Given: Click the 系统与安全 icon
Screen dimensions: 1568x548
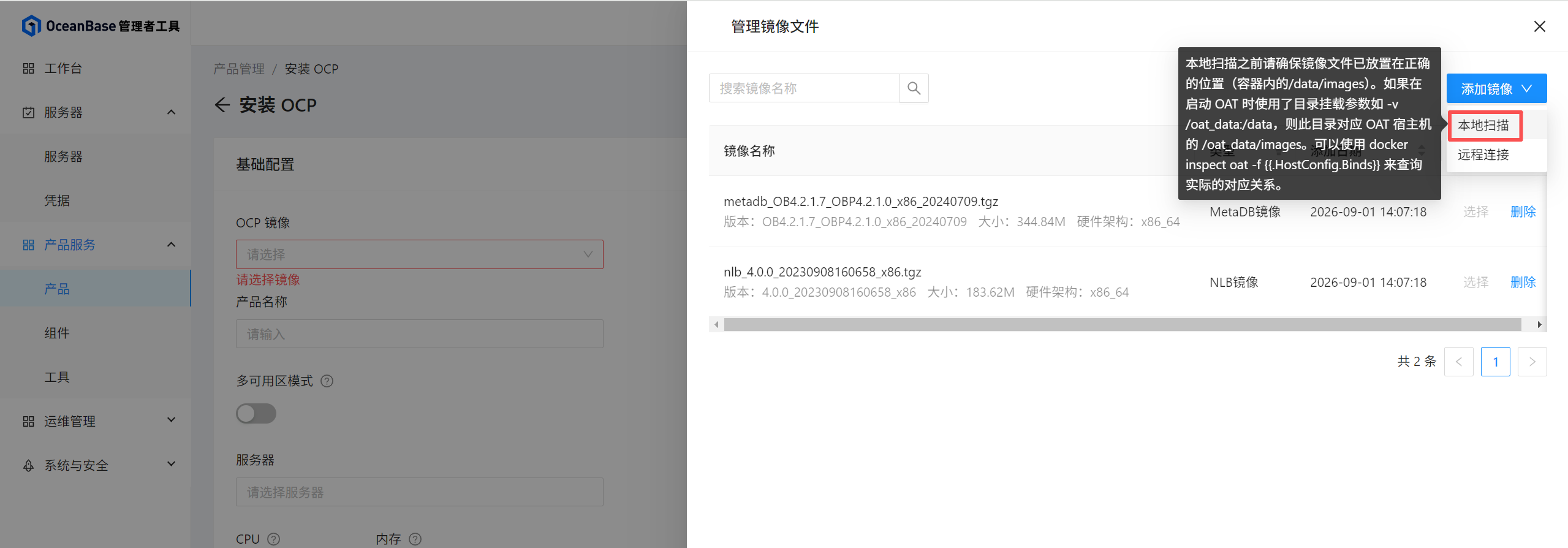Looking at the screenshot, I should click(28, 465).
